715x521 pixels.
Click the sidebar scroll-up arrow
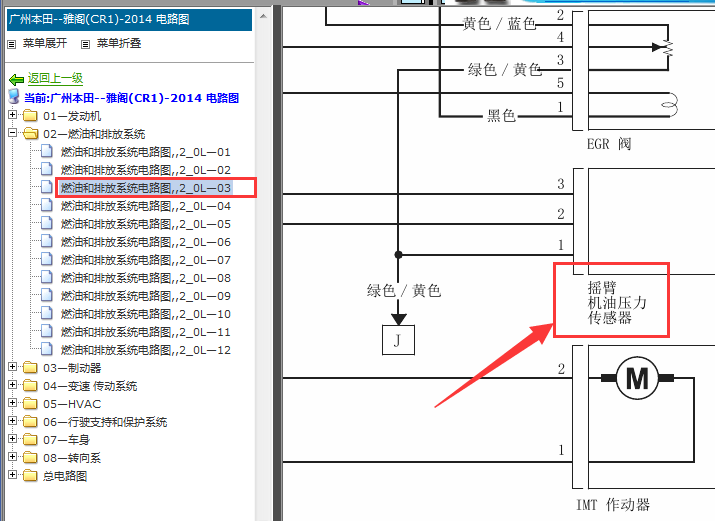click(x=263, y=16)
